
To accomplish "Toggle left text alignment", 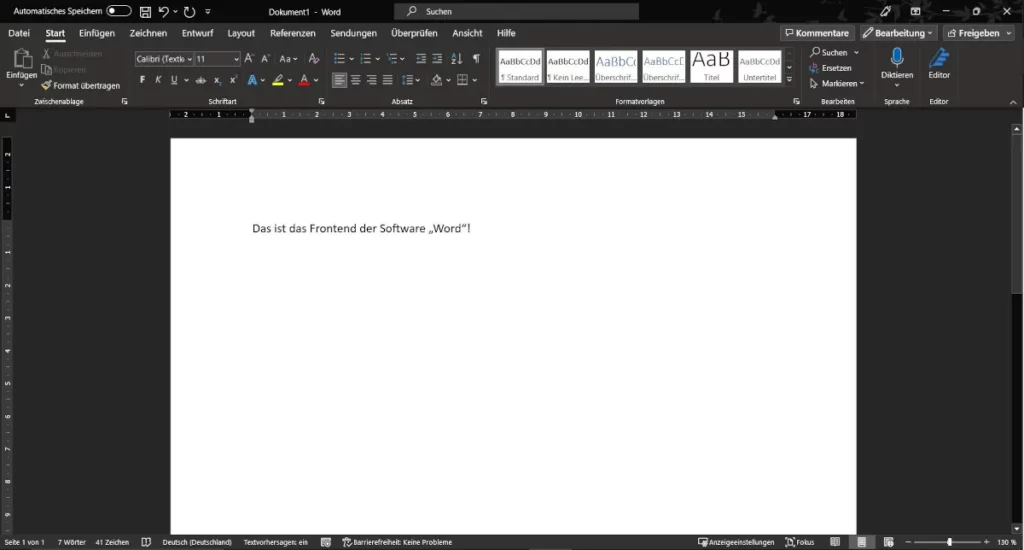I will click(x=339, y=80).
